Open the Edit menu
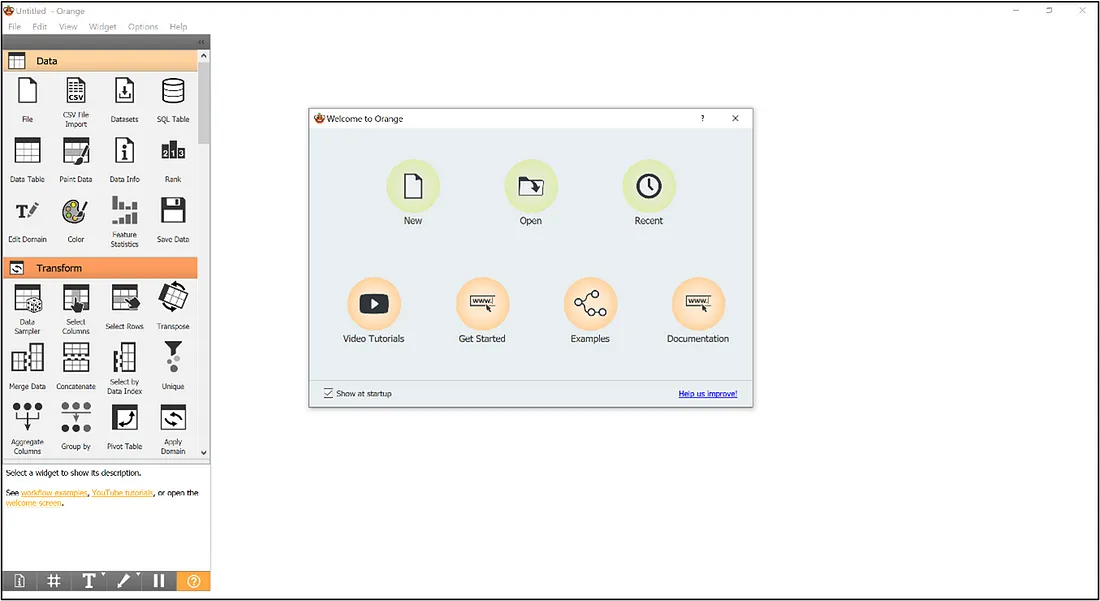Viewport: 1100px width, 601px height. (39, 27)
